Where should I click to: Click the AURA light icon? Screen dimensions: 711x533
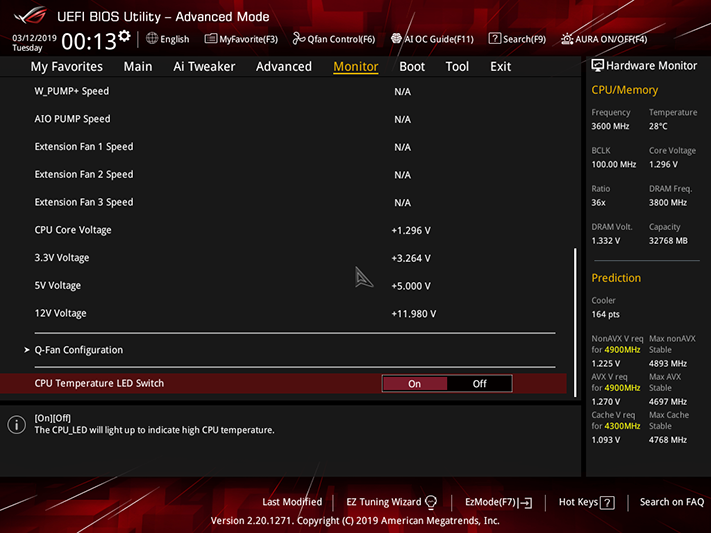pyautogui.click(x=567, y=39)
